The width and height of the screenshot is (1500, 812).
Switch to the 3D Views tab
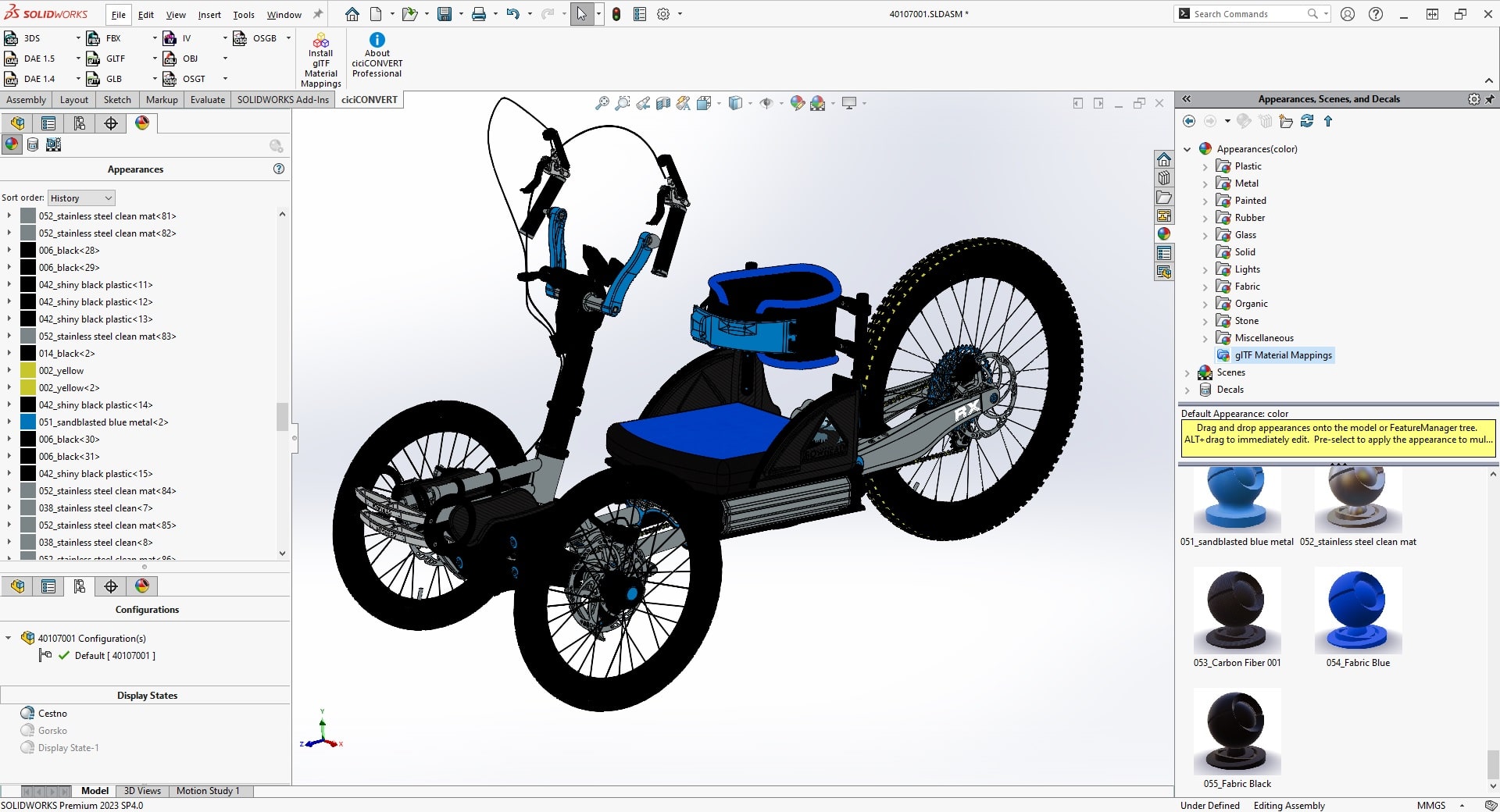[142, 791]
